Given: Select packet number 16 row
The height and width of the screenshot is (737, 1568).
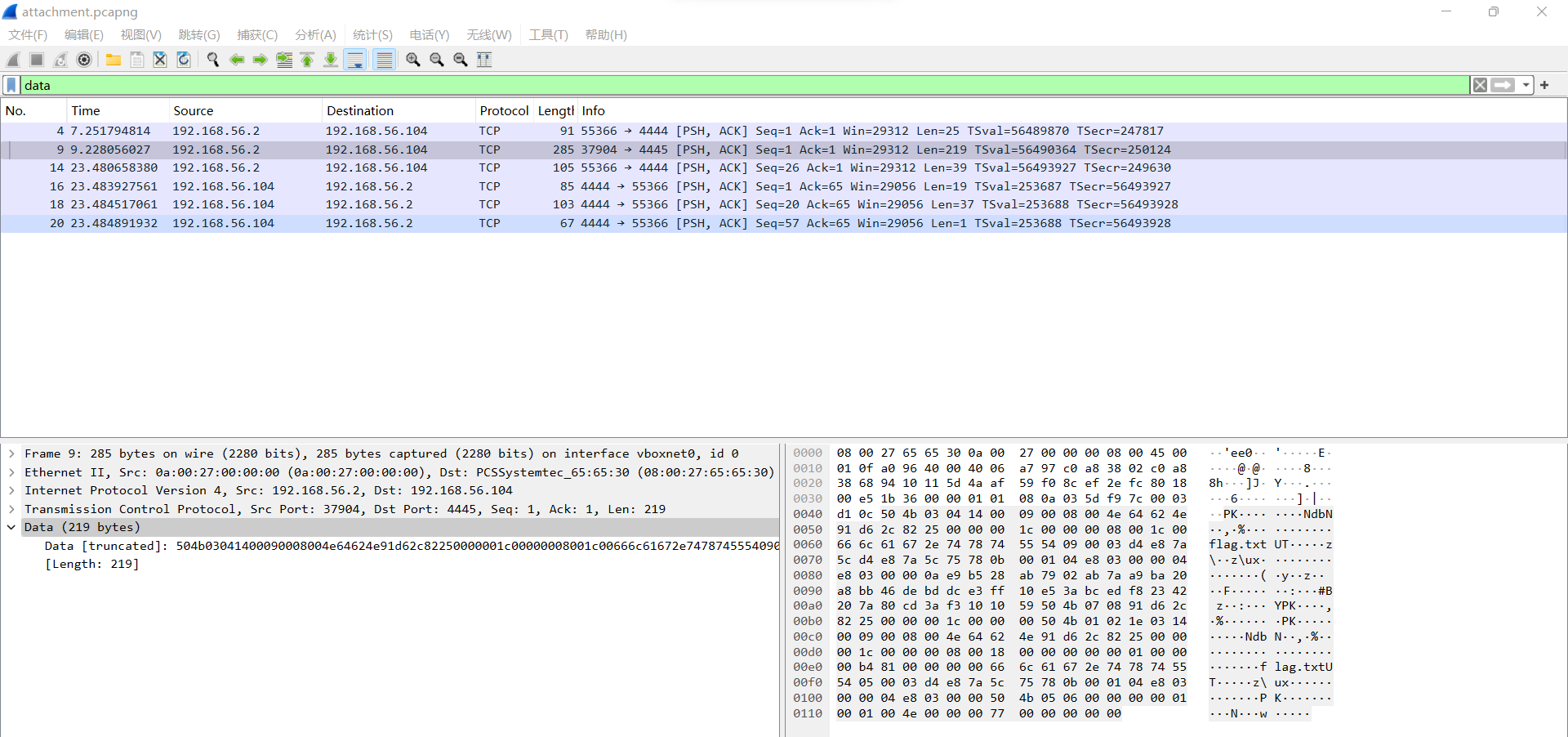Looking at the screenshot, I should pyautogui.click(x=783, y=186).
